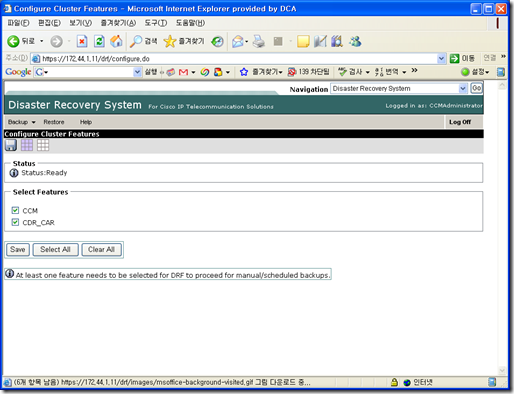
Task: Open the Navigation dropdown list
Action: (463, 88)
